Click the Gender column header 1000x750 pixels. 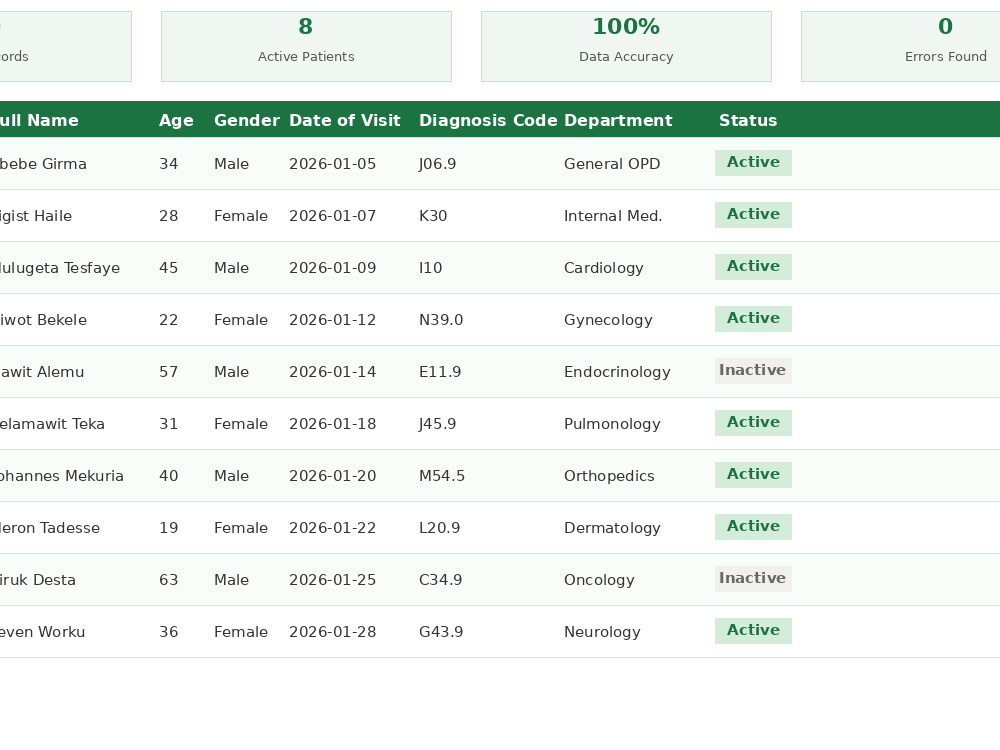pos(247,120)
